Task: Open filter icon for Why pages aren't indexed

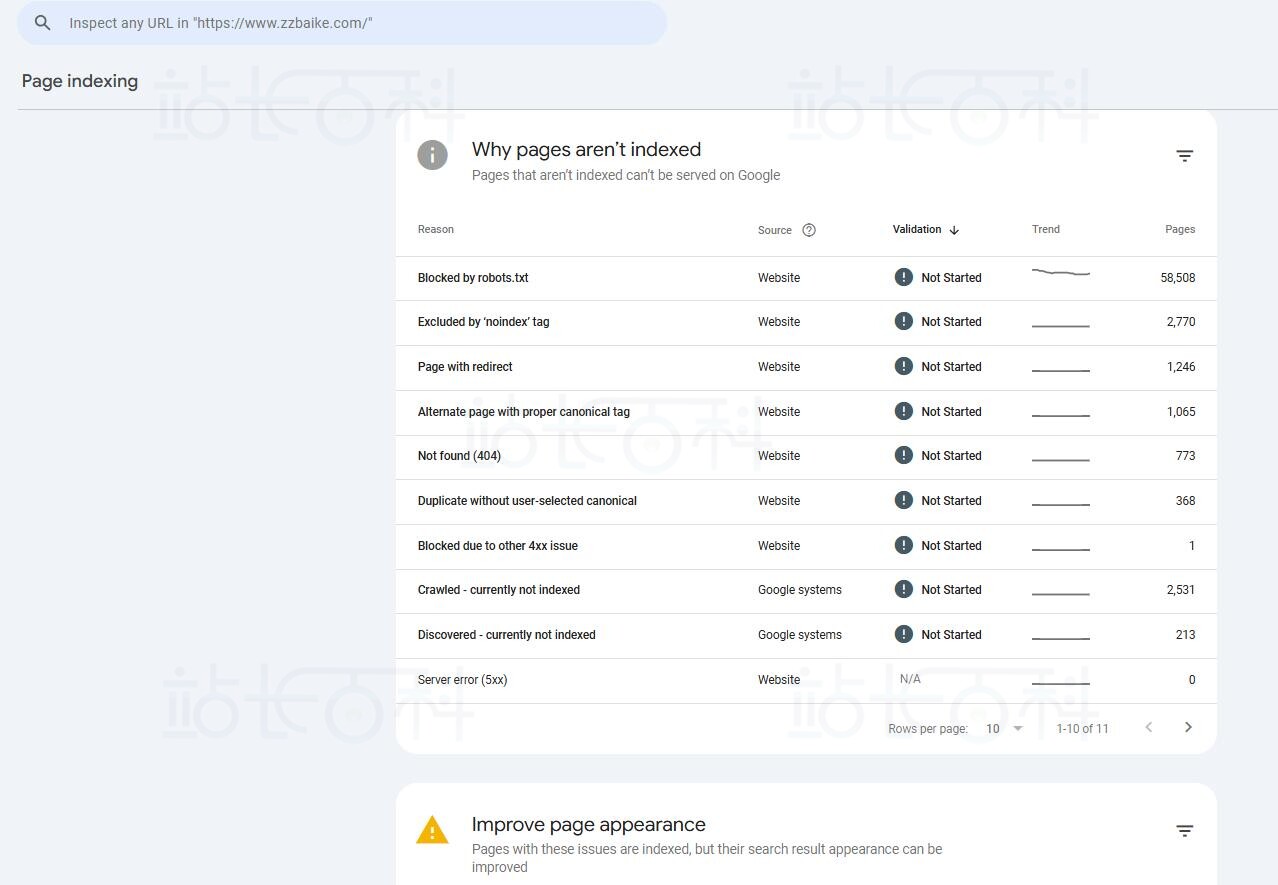Action: point(1184,156)
